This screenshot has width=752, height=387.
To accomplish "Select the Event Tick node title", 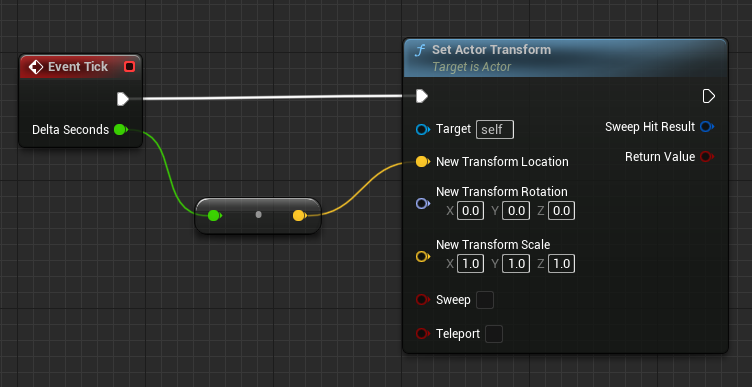I will [x=78, y=67].
